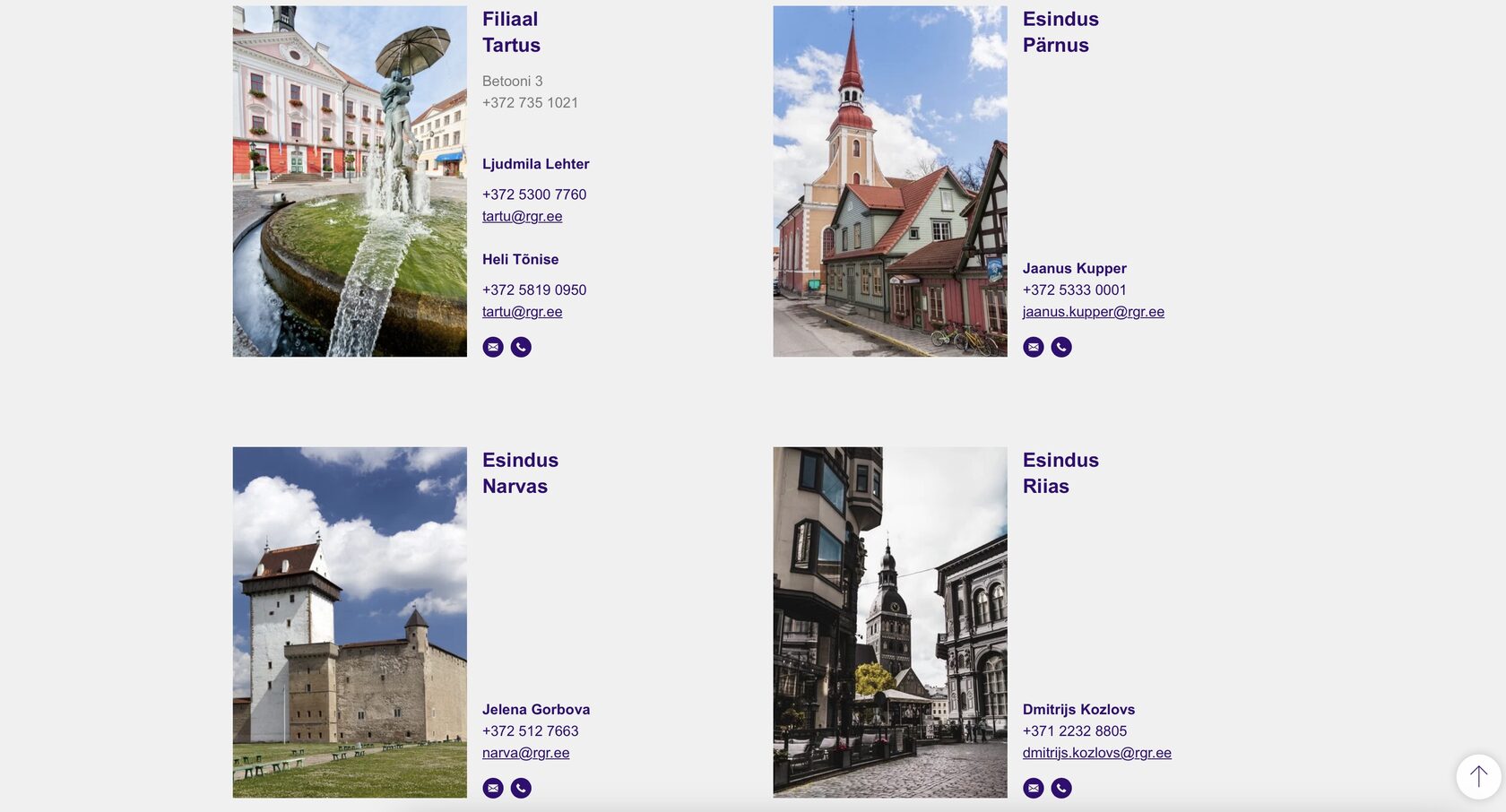
Task: Click the Esindus Riias heading
Action: [x=1060, y=473]
